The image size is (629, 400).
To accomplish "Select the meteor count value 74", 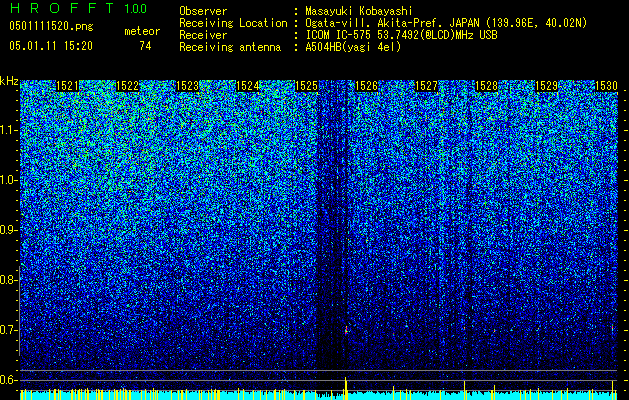I will click(145, 46).
